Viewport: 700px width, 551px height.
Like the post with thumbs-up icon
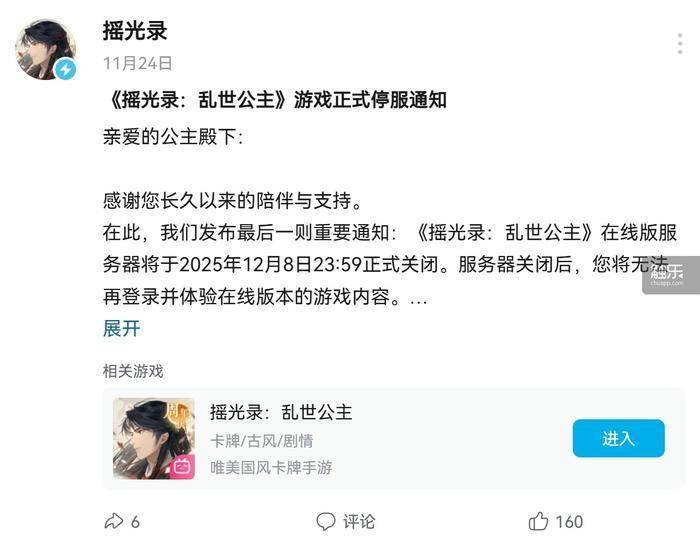coord(538,521)
